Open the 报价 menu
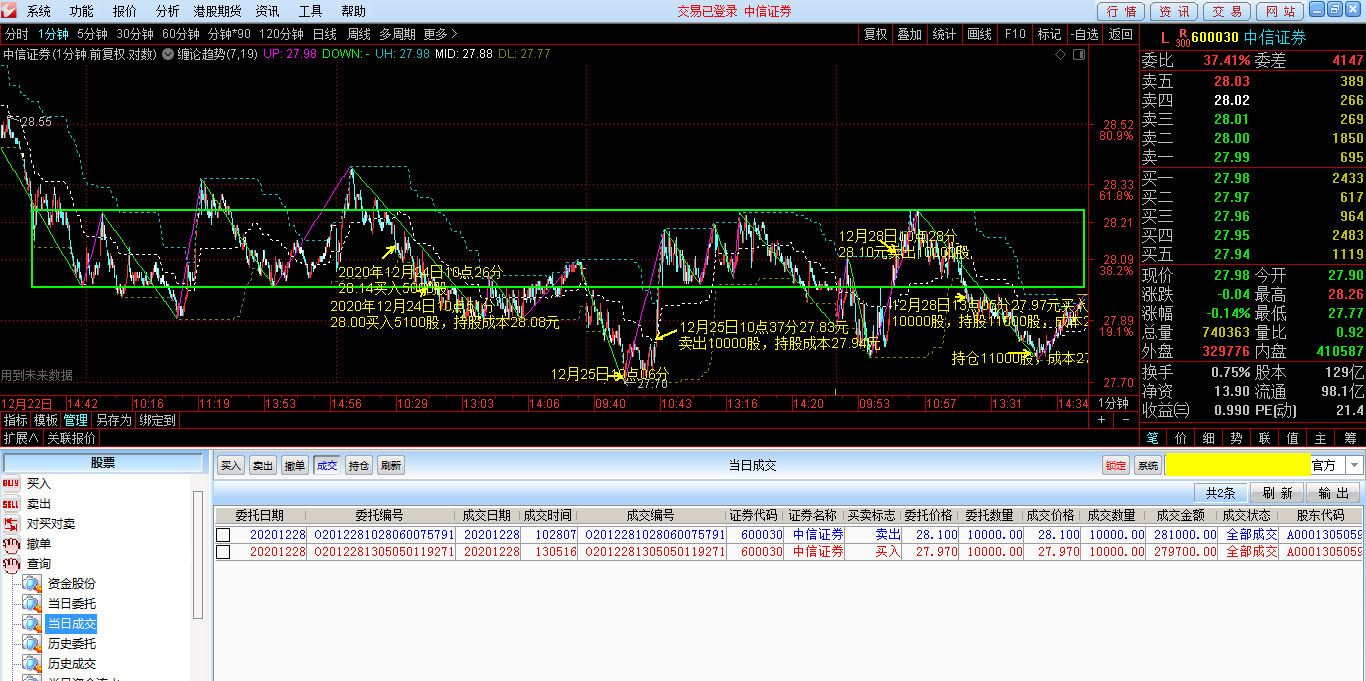Image resolution: width=1366 pixels, height=681 pixels. coord(125,11)
